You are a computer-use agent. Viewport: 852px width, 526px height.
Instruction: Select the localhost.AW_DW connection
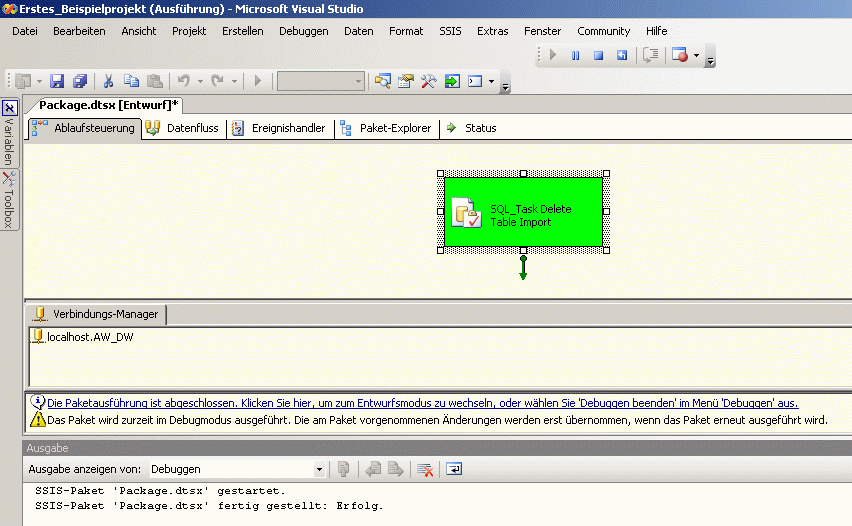(x=83, y=337)
